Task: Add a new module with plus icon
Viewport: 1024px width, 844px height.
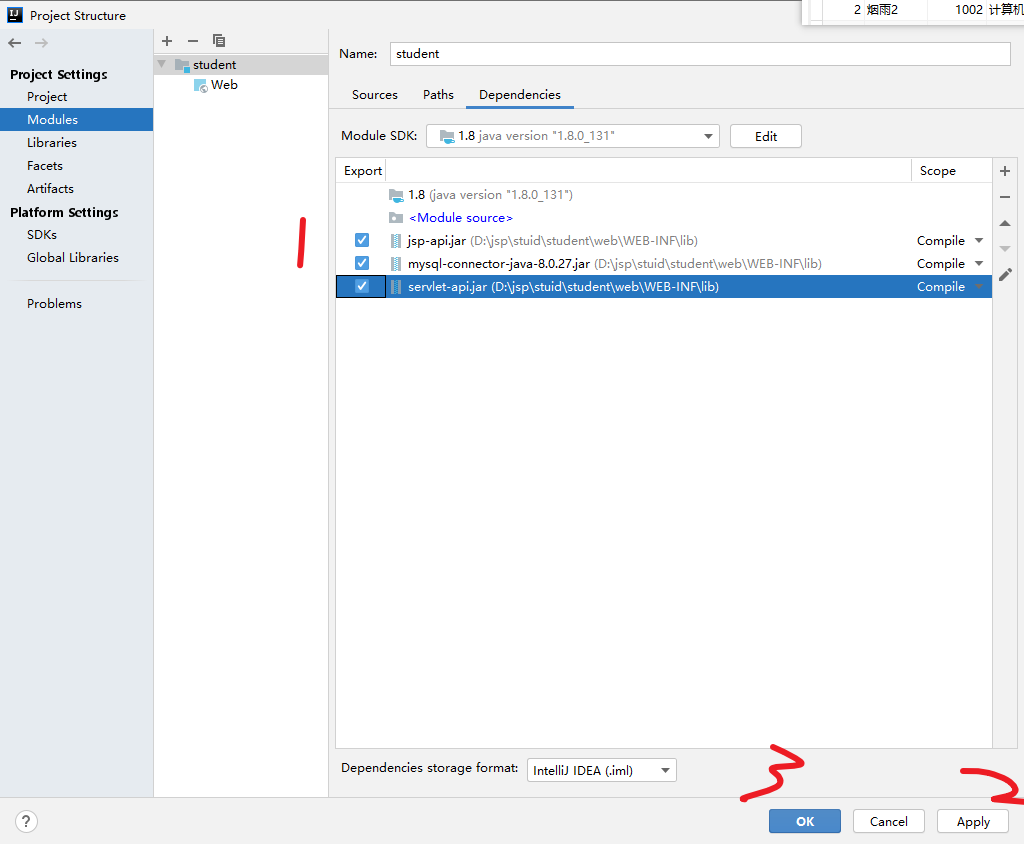Action: pyautogui.click(x=167, y=41)
